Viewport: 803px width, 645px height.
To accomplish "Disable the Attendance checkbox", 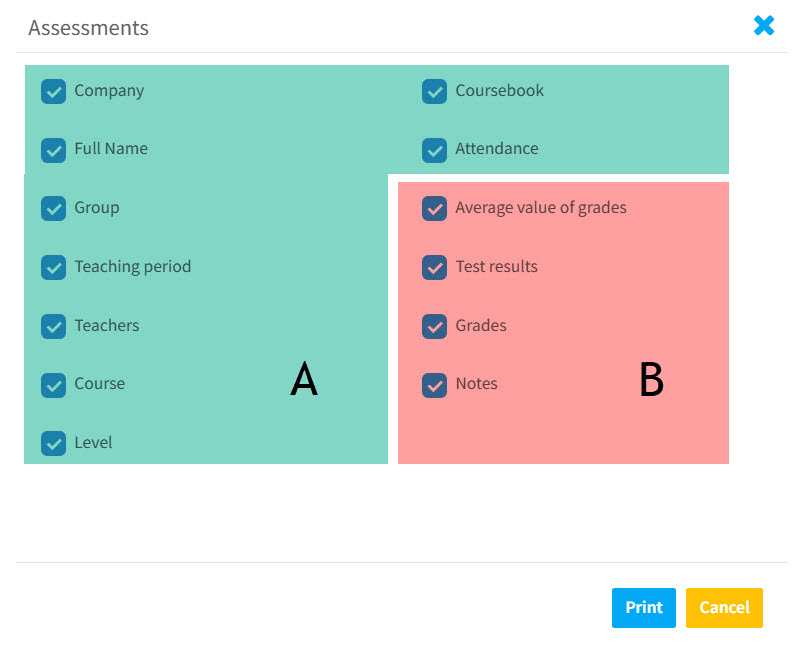I will click(435, 149).
